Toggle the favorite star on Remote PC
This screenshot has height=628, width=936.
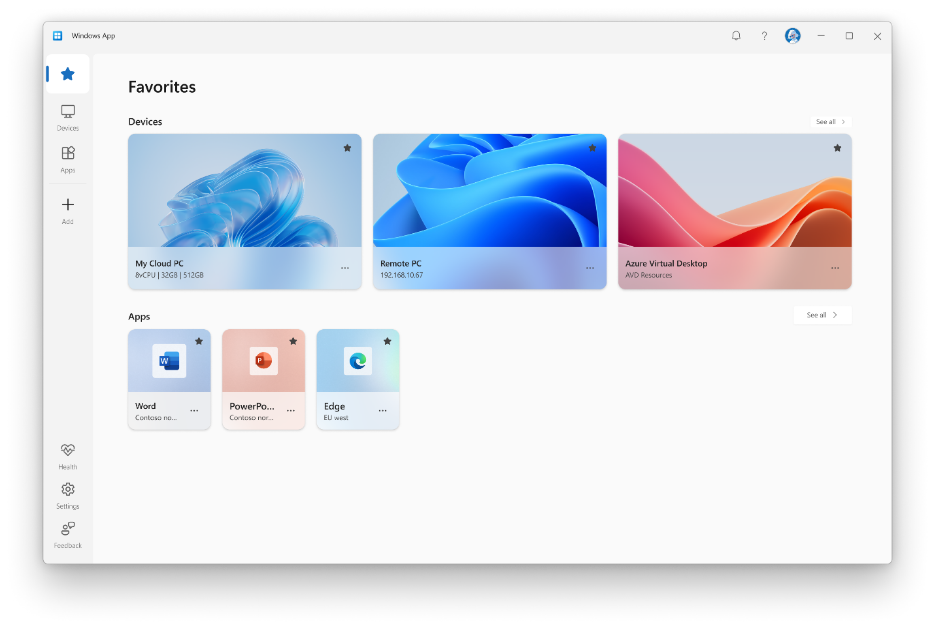[x=592, y=148]
